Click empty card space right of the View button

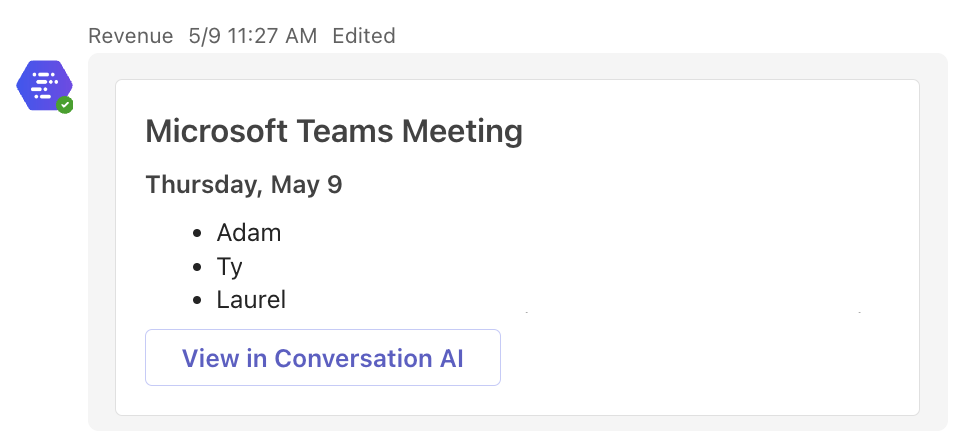[700, 358]
